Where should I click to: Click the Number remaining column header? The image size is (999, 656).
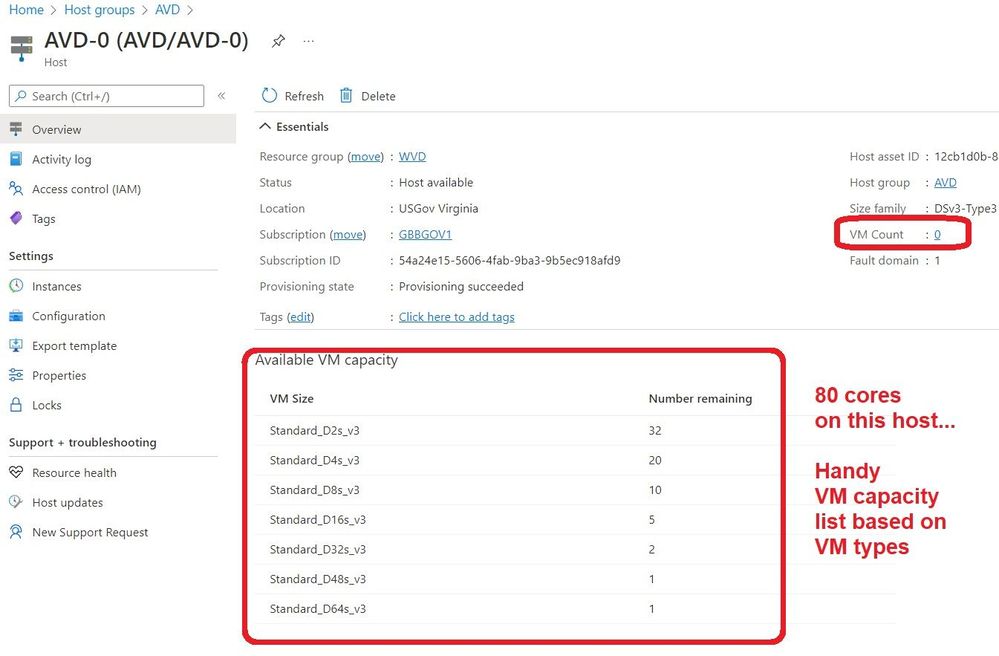pyautogui.click(x=700, y=399)
